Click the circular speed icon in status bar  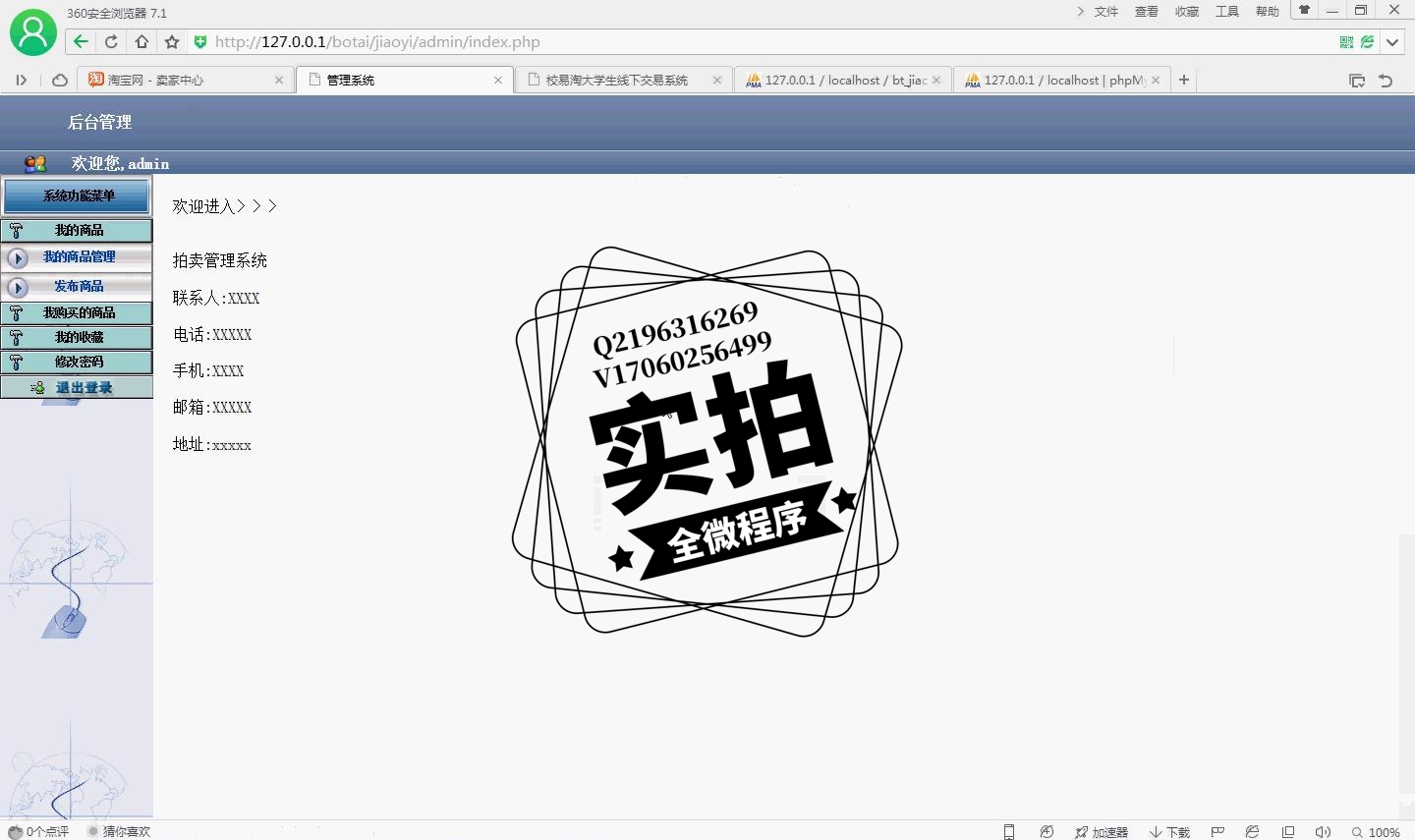coord(1047,832)
